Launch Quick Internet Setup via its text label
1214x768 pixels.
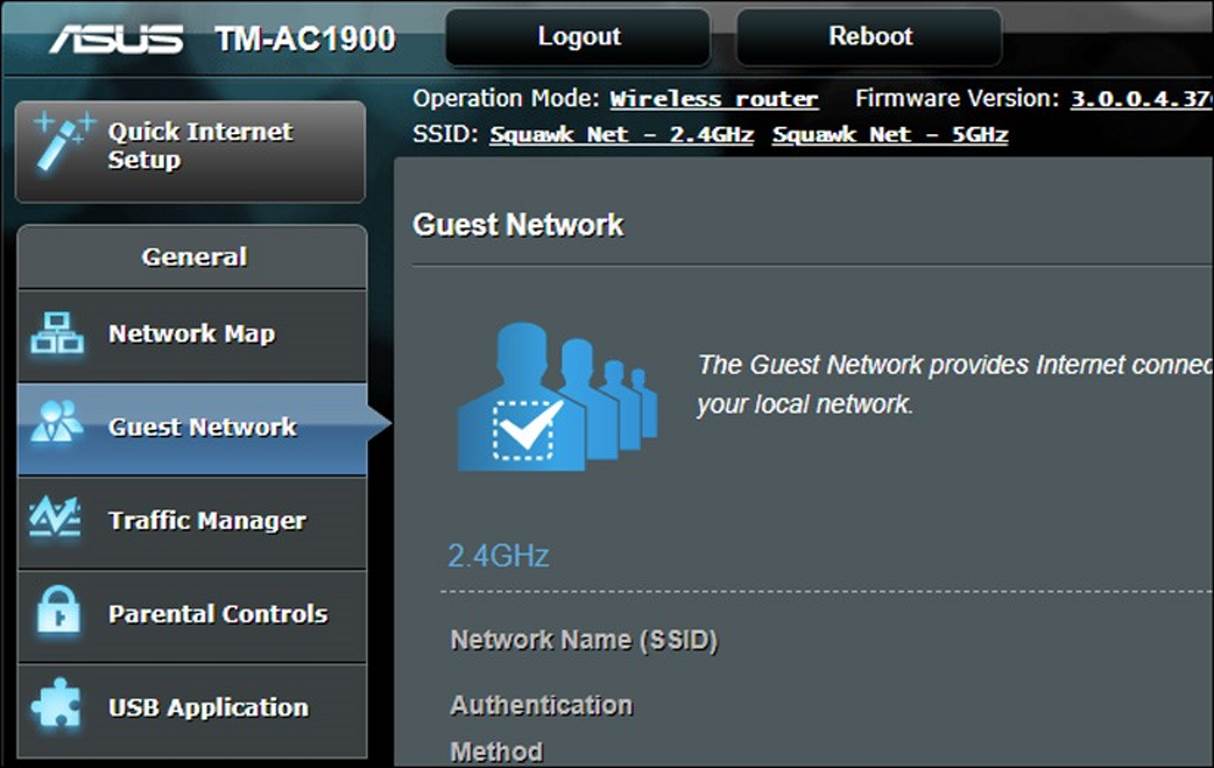(200, 146)
